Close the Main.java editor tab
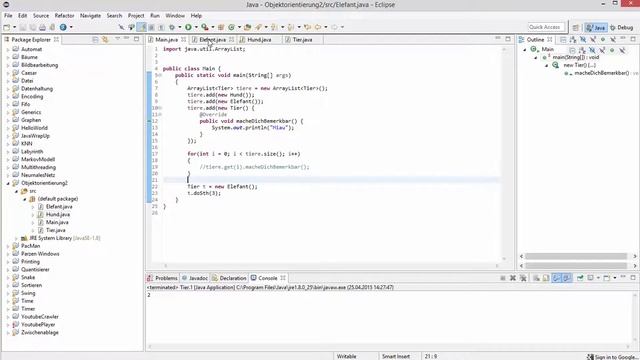The image size is (640, 360). click(x=184, y=40)
